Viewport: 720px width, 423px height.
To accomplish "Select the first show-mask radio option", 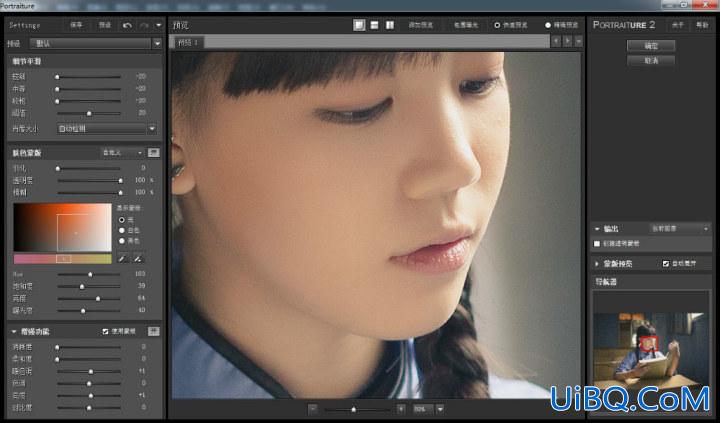I will (122, 220).
